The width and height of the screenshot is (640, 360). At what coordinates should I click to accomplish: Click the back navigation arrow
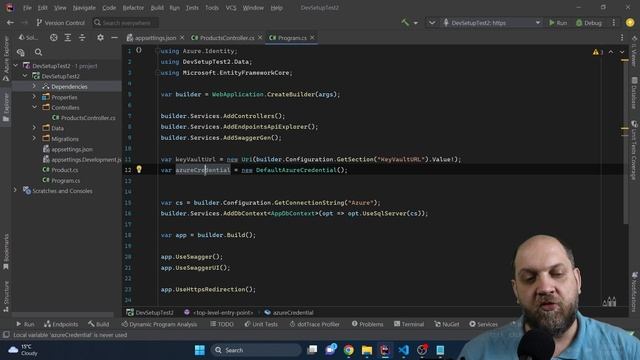click(x=10, y=23)
